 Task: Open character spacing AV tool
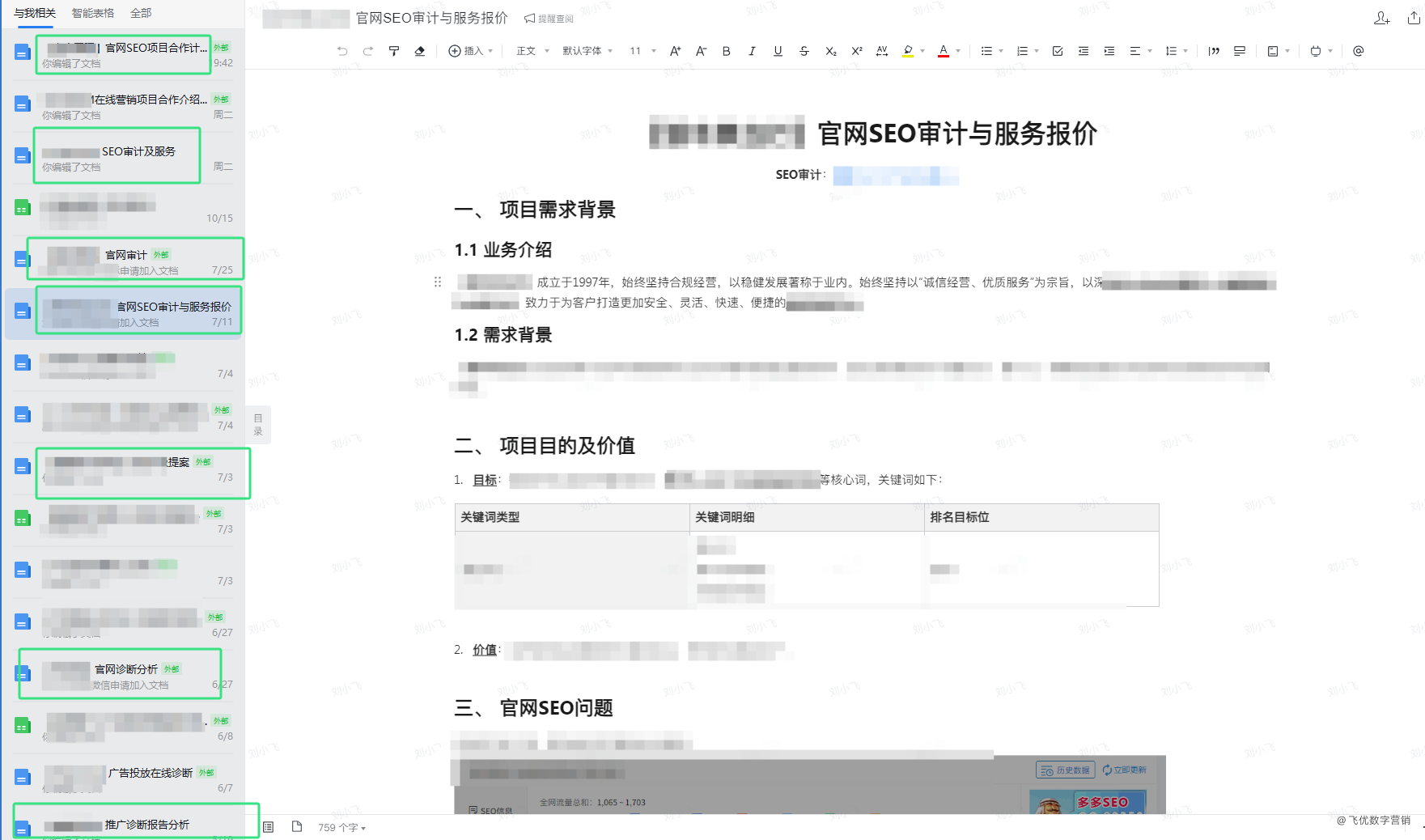click(882, 51)
